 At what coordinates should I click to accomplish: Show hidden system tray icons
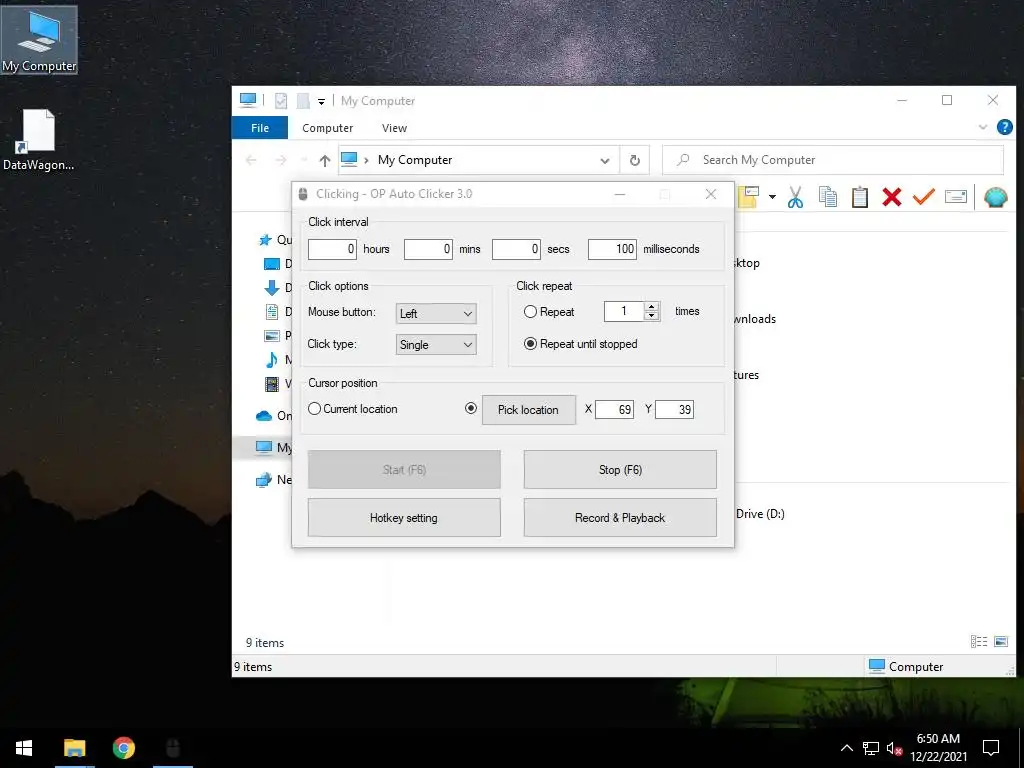coord(846,748)
